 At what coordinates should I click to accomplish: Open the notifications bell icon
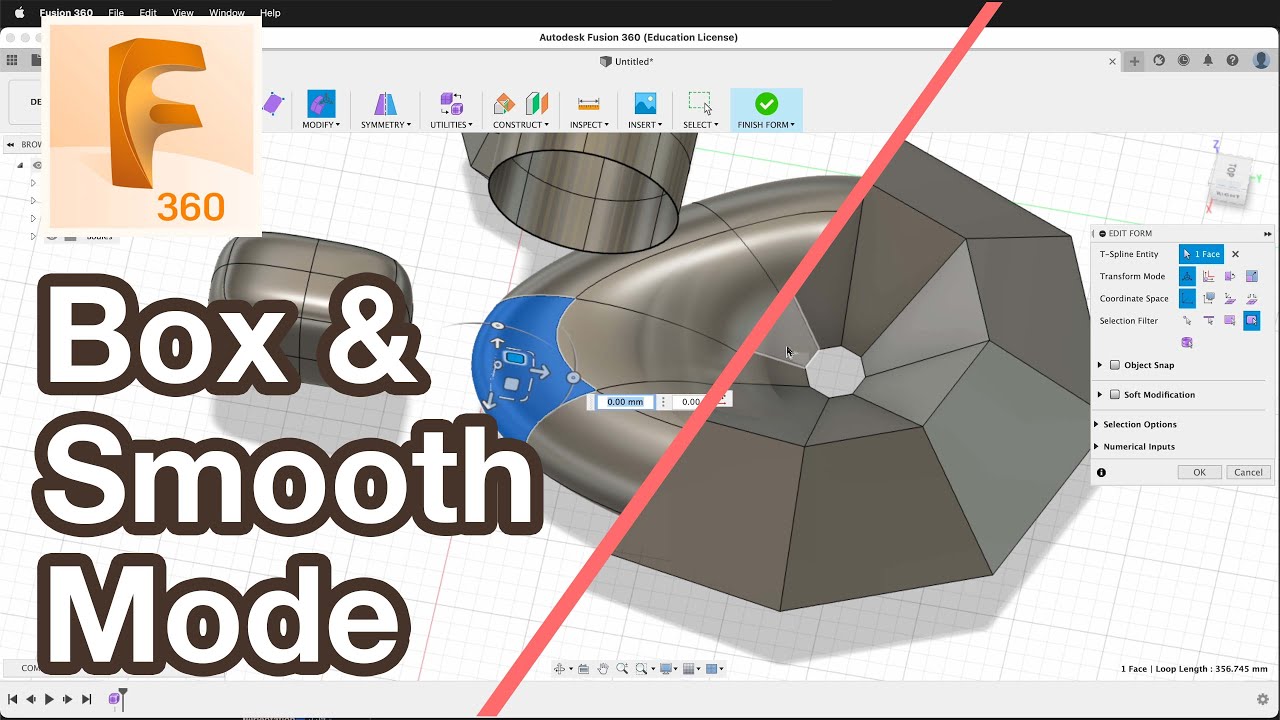pos(1208,60)
